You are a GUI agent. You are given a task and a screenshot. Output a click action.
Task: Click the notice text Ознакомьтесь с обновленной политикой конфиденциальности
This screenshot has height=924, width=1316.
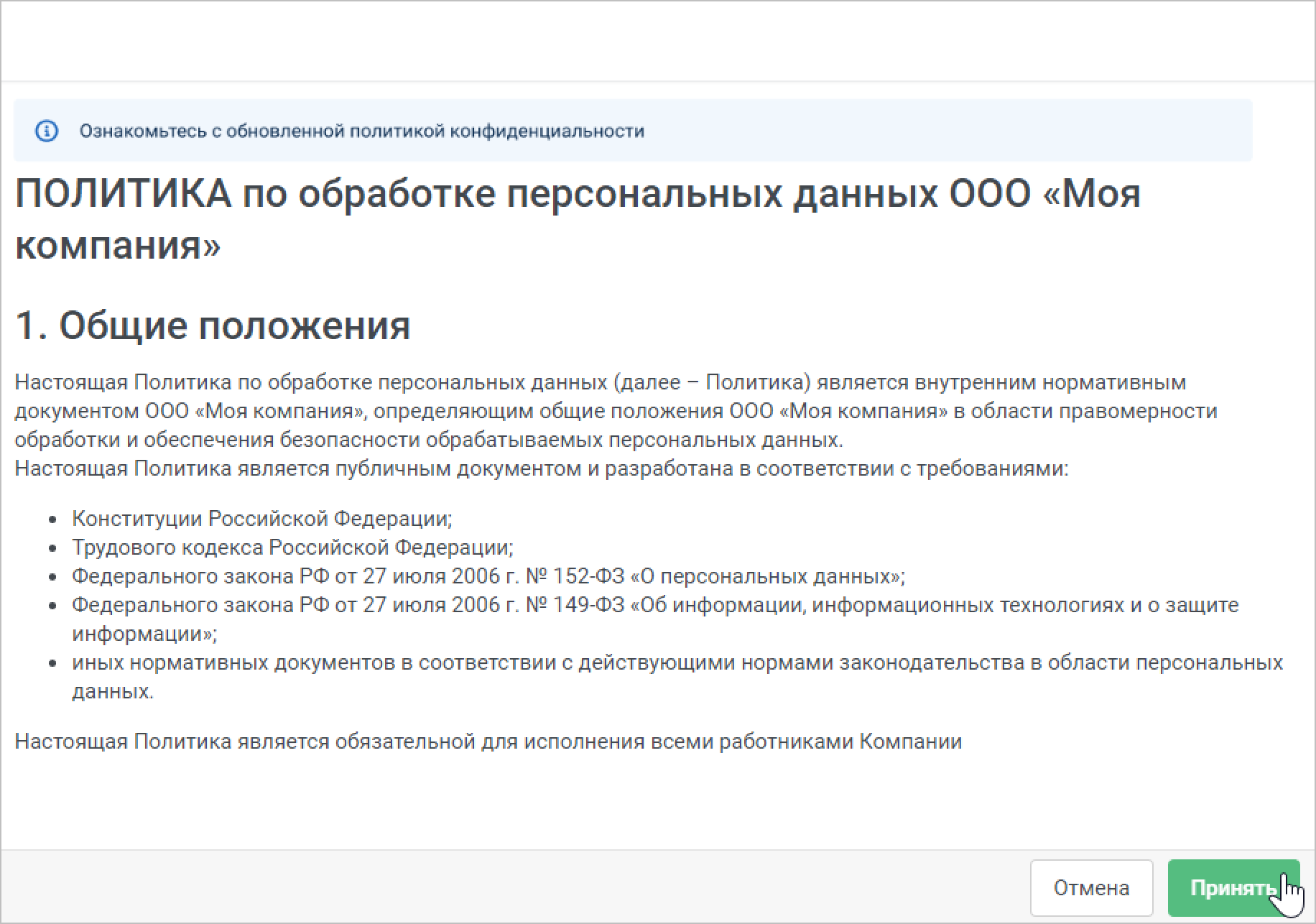[361, 131]
